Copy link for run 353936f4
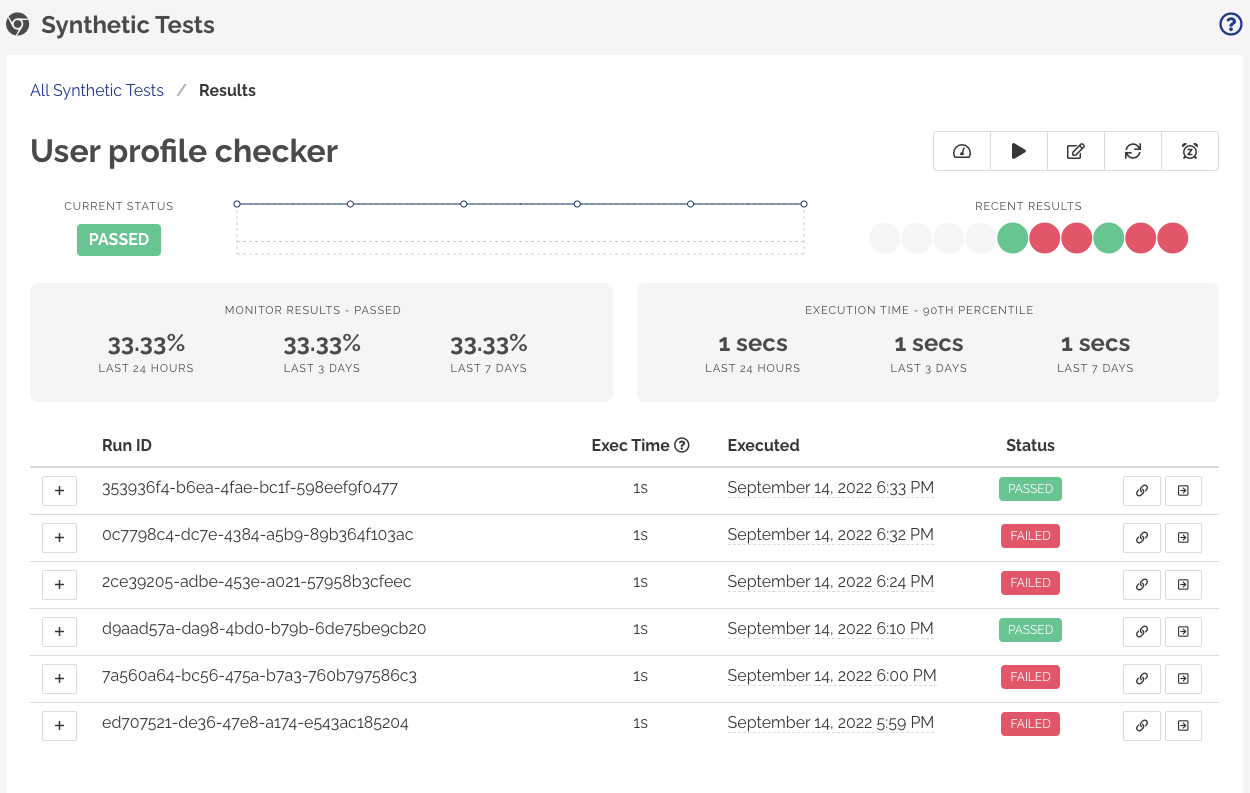Image resolution: width=1250 pixels, height=793 pixels. coord(1141,490)
